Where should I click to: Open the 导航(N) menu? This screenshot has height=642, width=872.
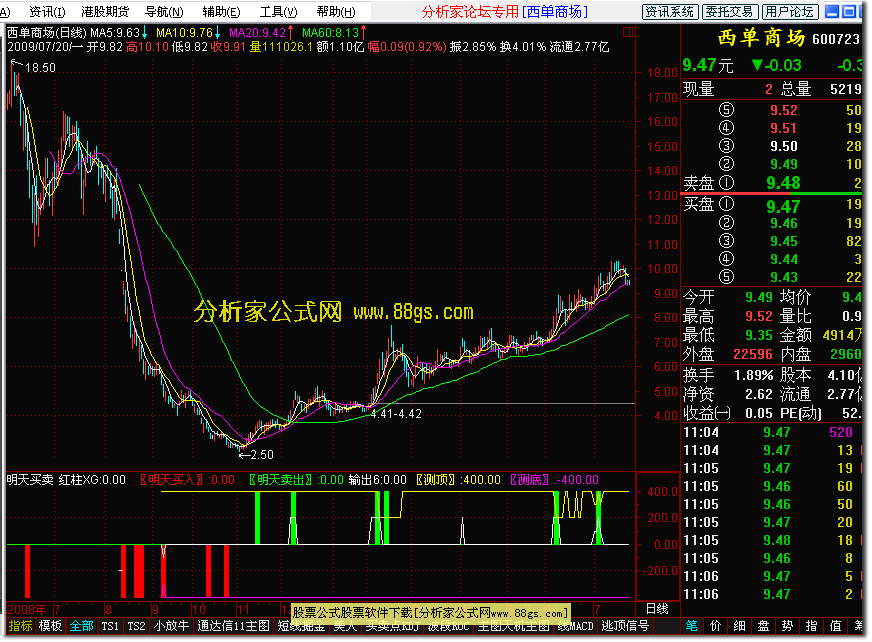tap(164, 12)
